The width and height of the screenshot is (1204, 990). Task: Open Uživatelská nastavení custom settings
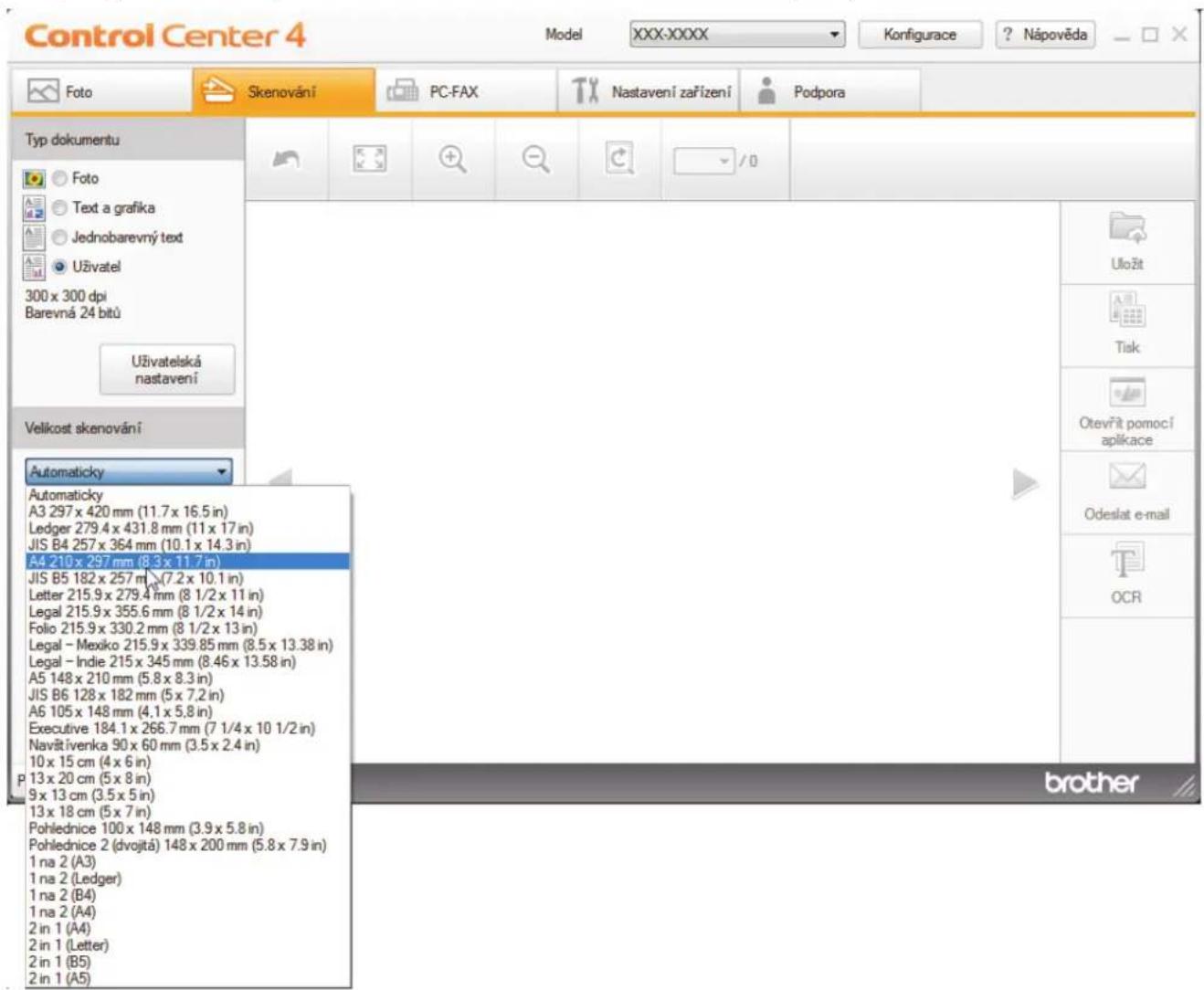pos(166,370)
